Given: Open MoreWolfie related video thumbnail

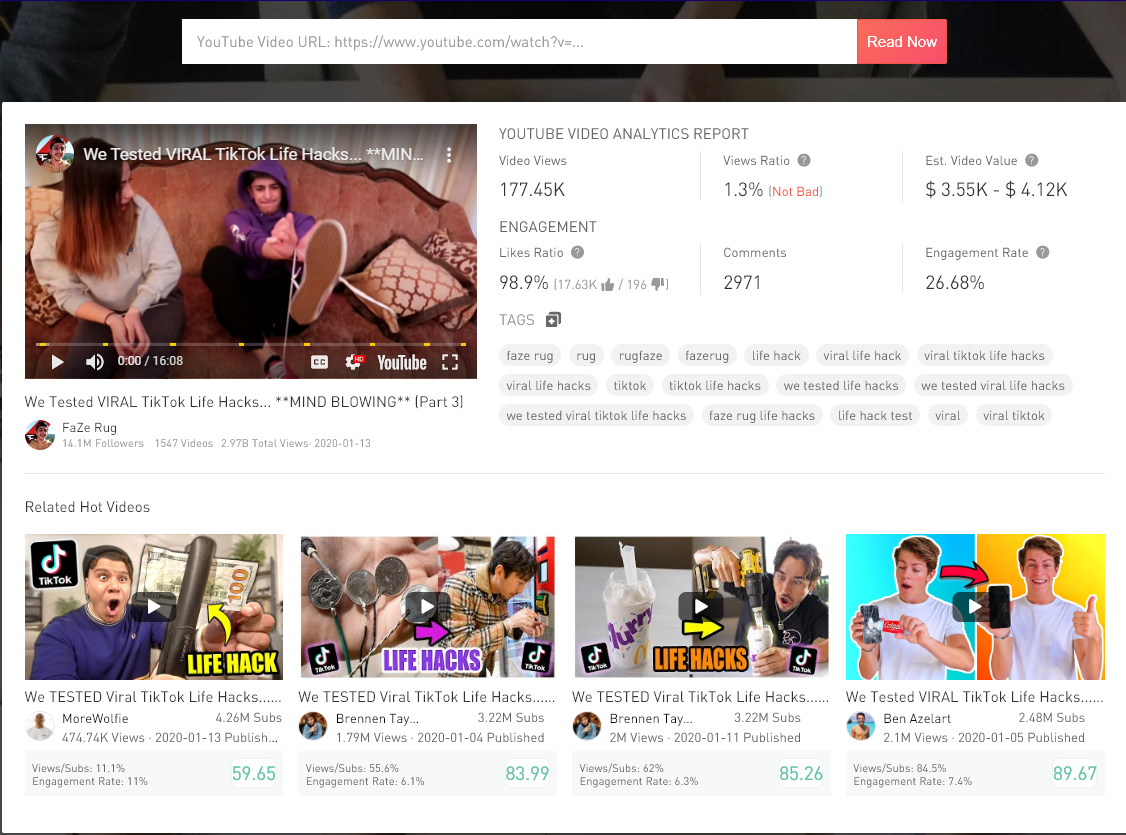Looking at the screenshot, I should 154,607.
